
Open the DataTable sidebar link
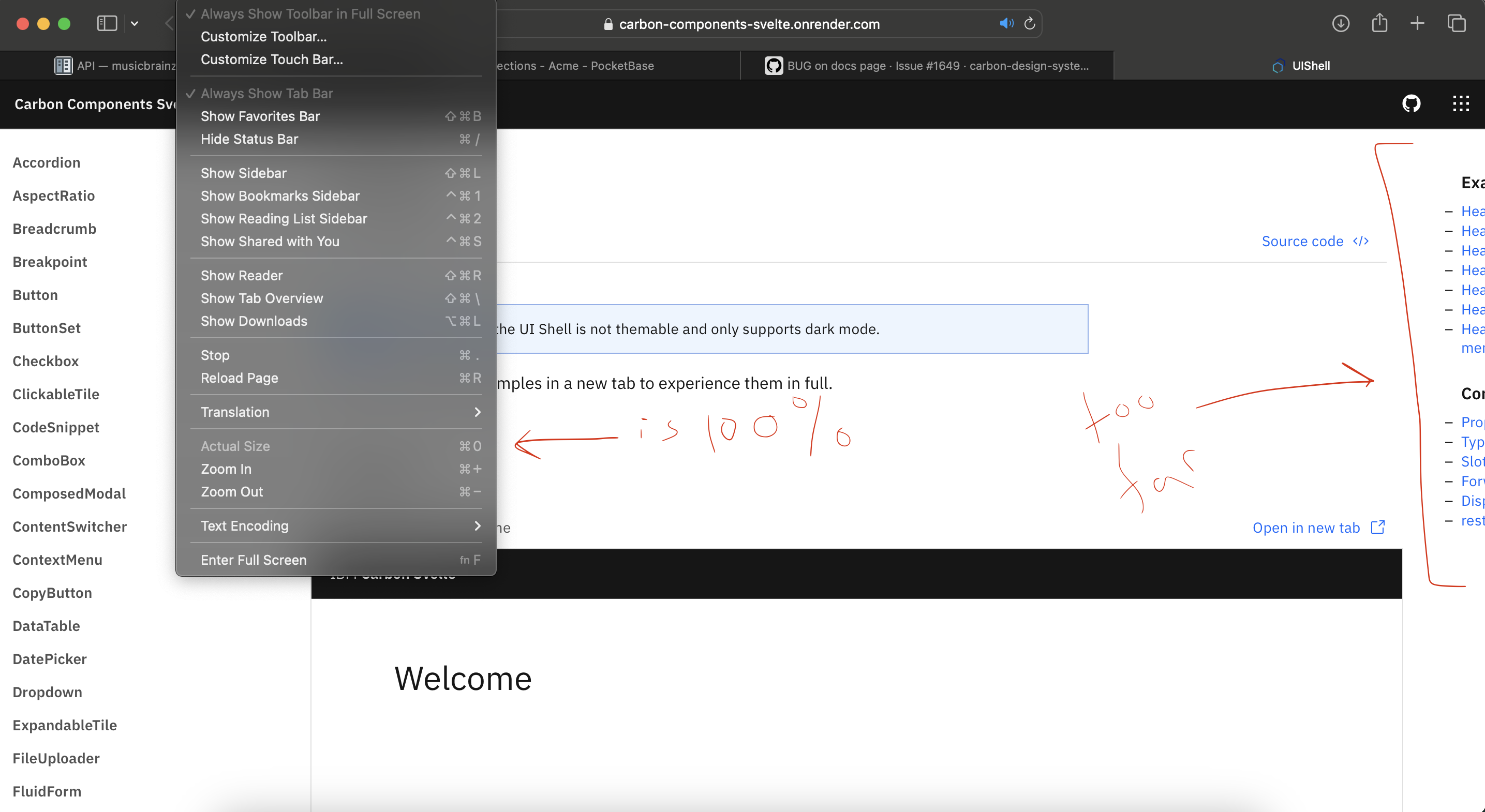click(x=47, y=626)
